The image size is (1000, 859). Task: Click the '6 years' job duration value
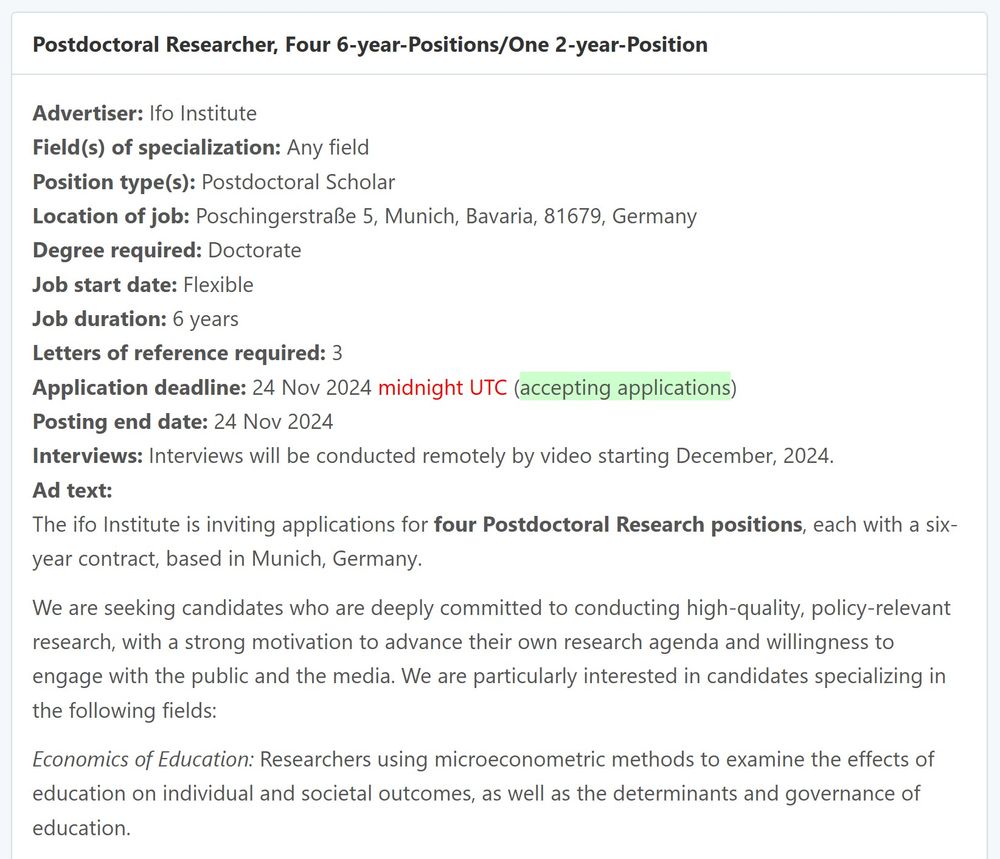(x=205, y=319)
